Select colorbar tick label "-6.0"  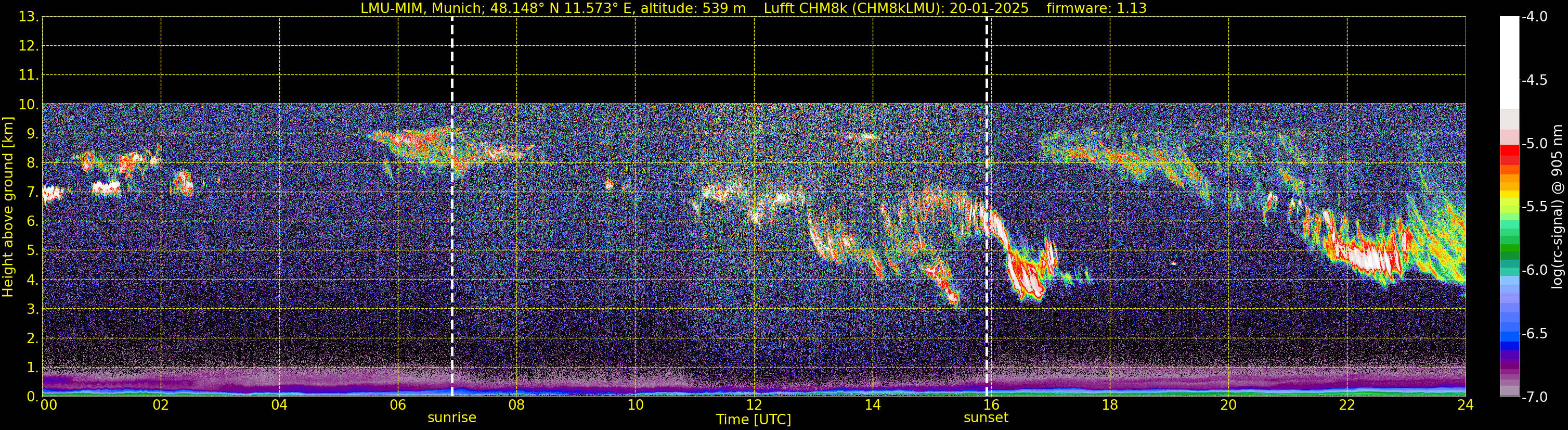1534,270
